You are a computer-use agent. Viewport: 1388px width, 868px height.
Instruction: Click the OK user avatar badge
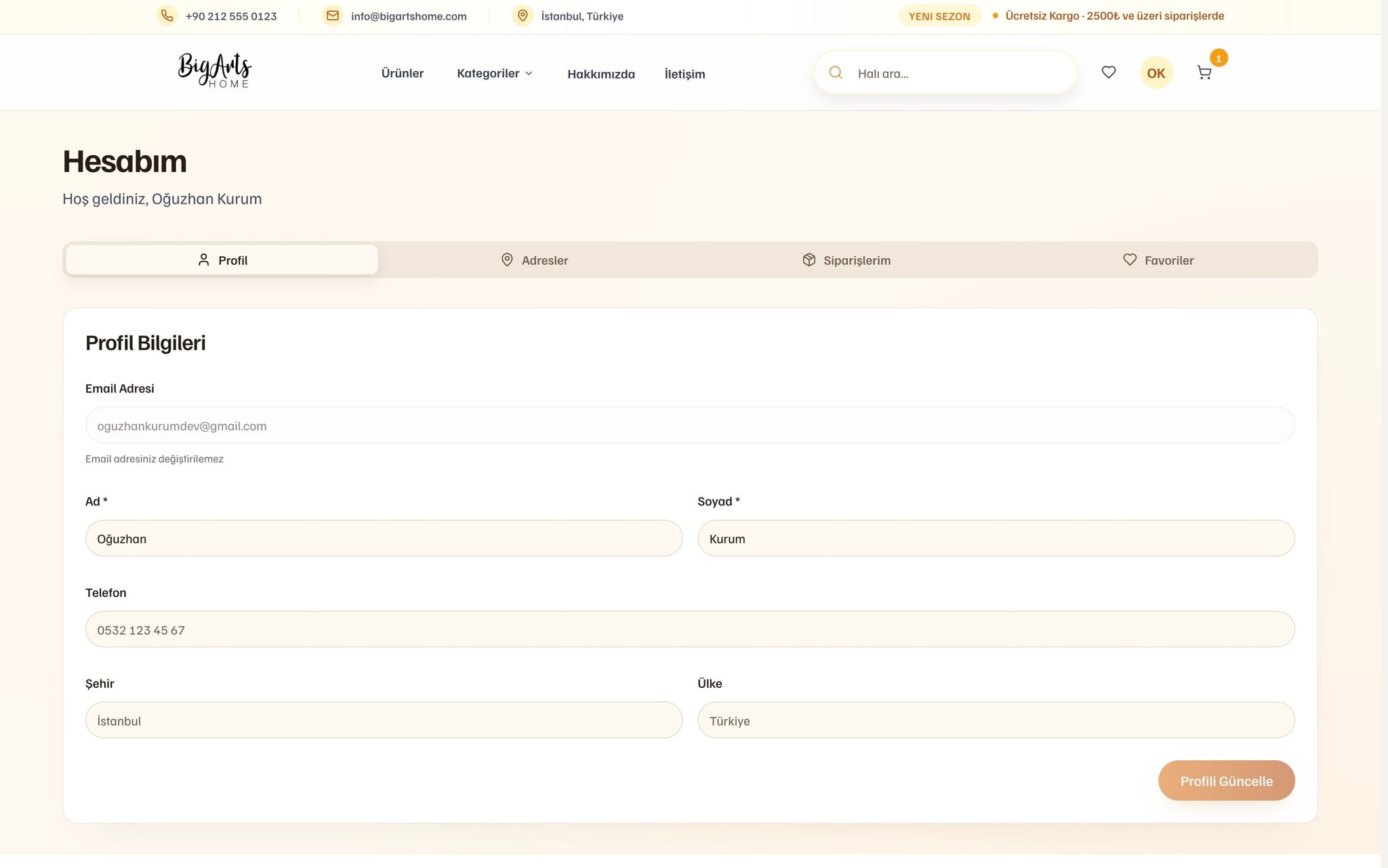[1156, 73]
